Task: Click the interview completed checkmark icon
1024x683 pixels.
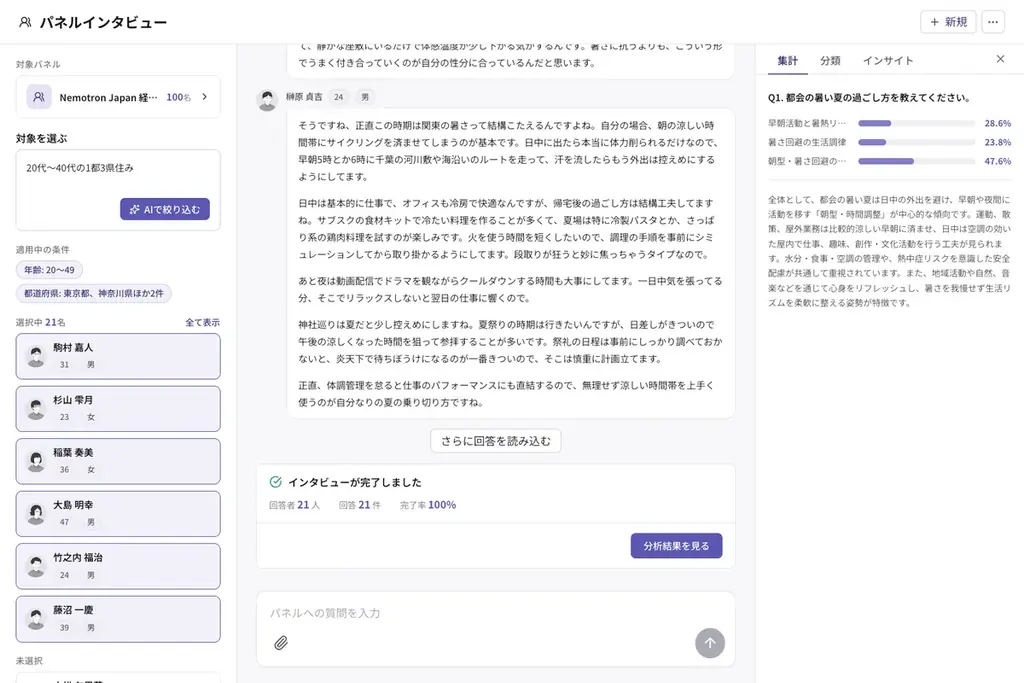Action: point(276,482)
